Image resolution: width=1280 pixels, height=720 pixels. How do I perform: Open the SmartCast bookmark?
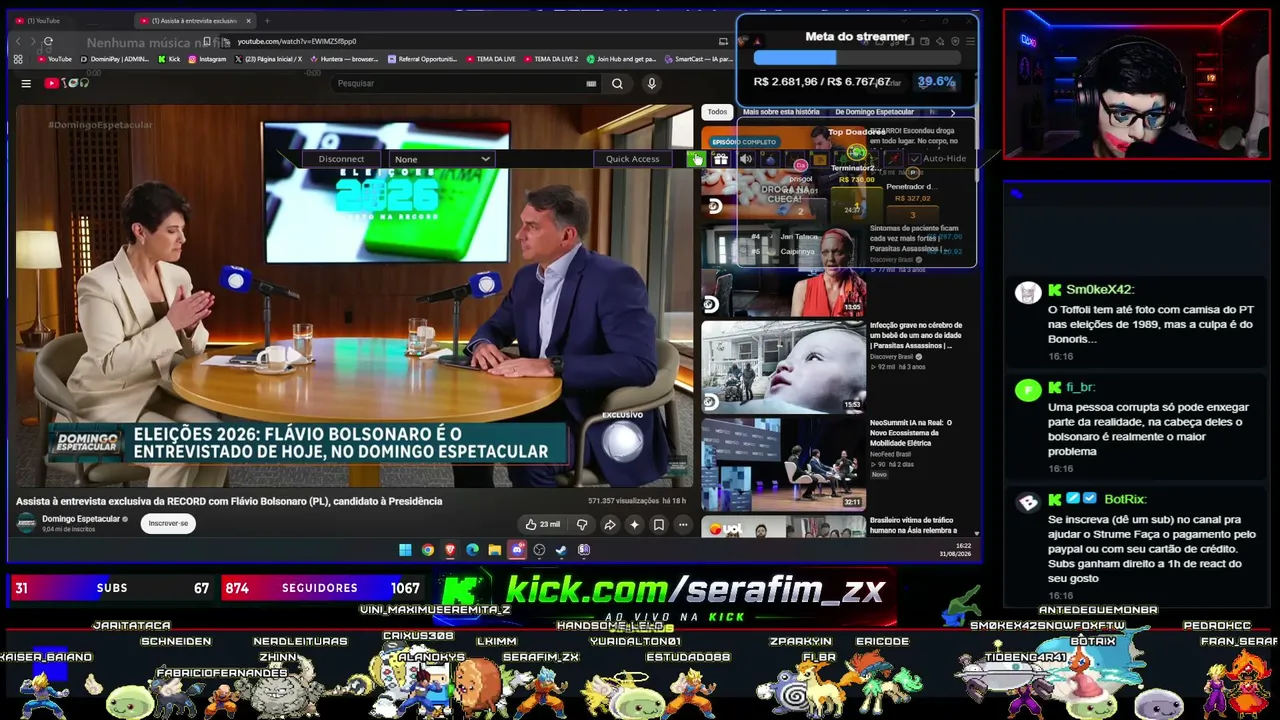698,59
